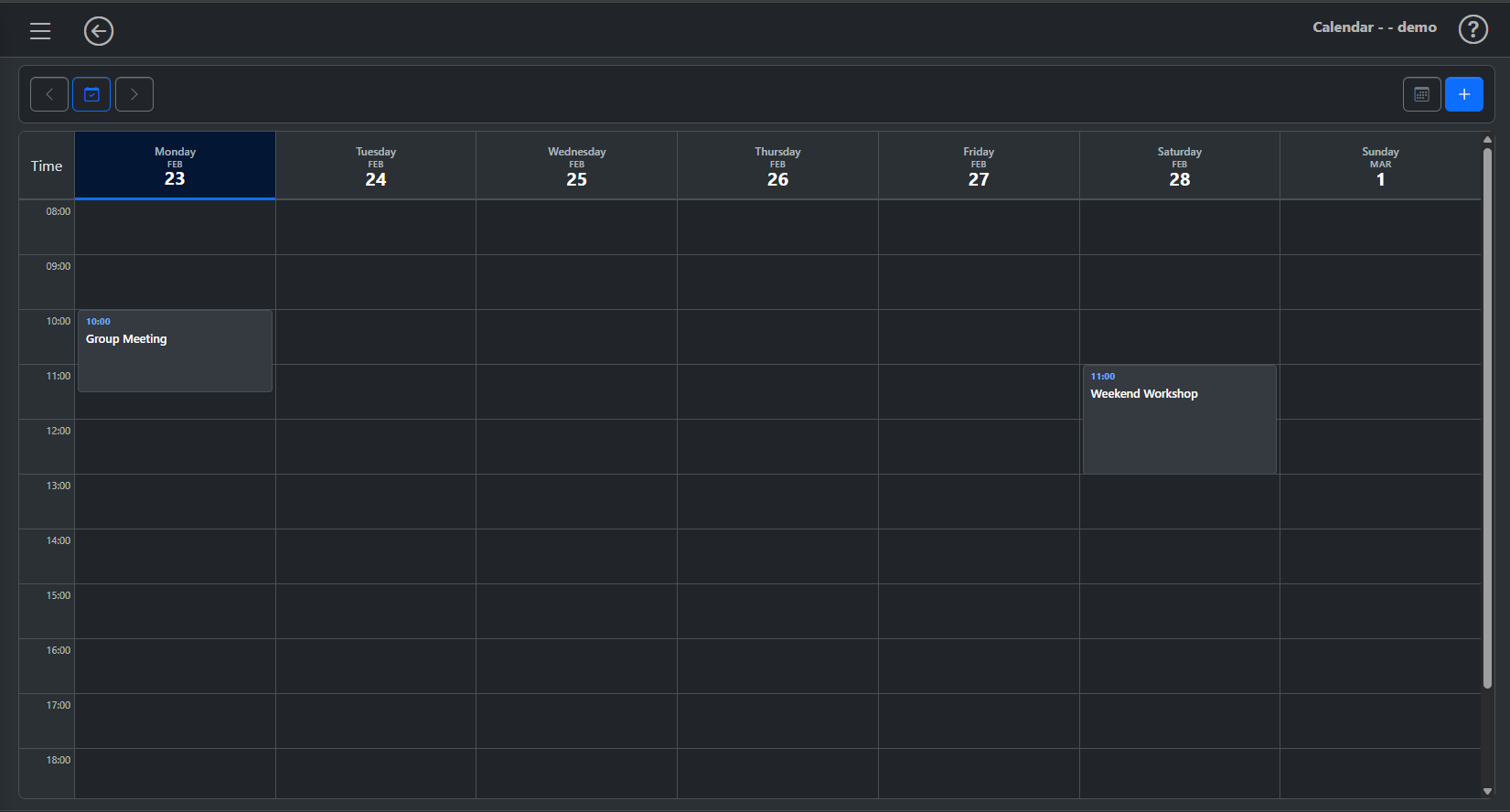The width and height of the screenshot is (1510, 812).
Task: Switch calendar view with grid icon
Action: pos(1422,94)
